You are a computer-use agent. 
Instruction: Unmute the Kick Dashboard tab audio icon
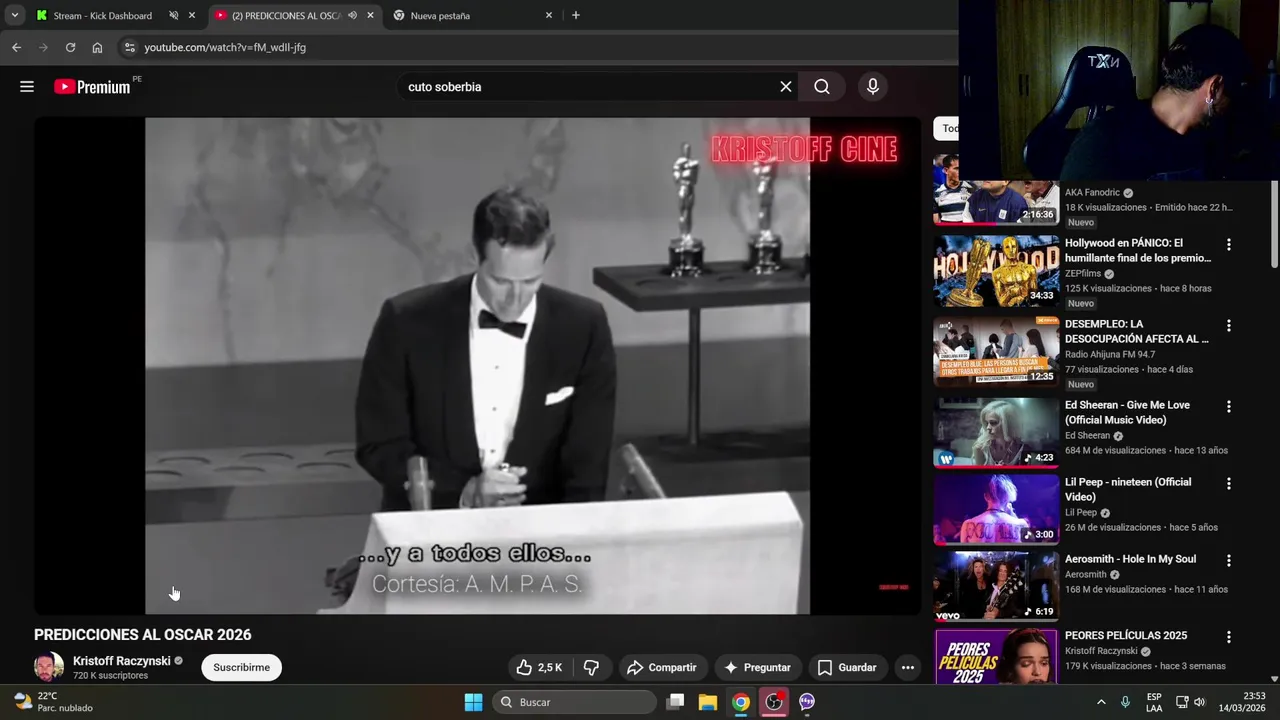pyautogui.click(x=174, y=15)
